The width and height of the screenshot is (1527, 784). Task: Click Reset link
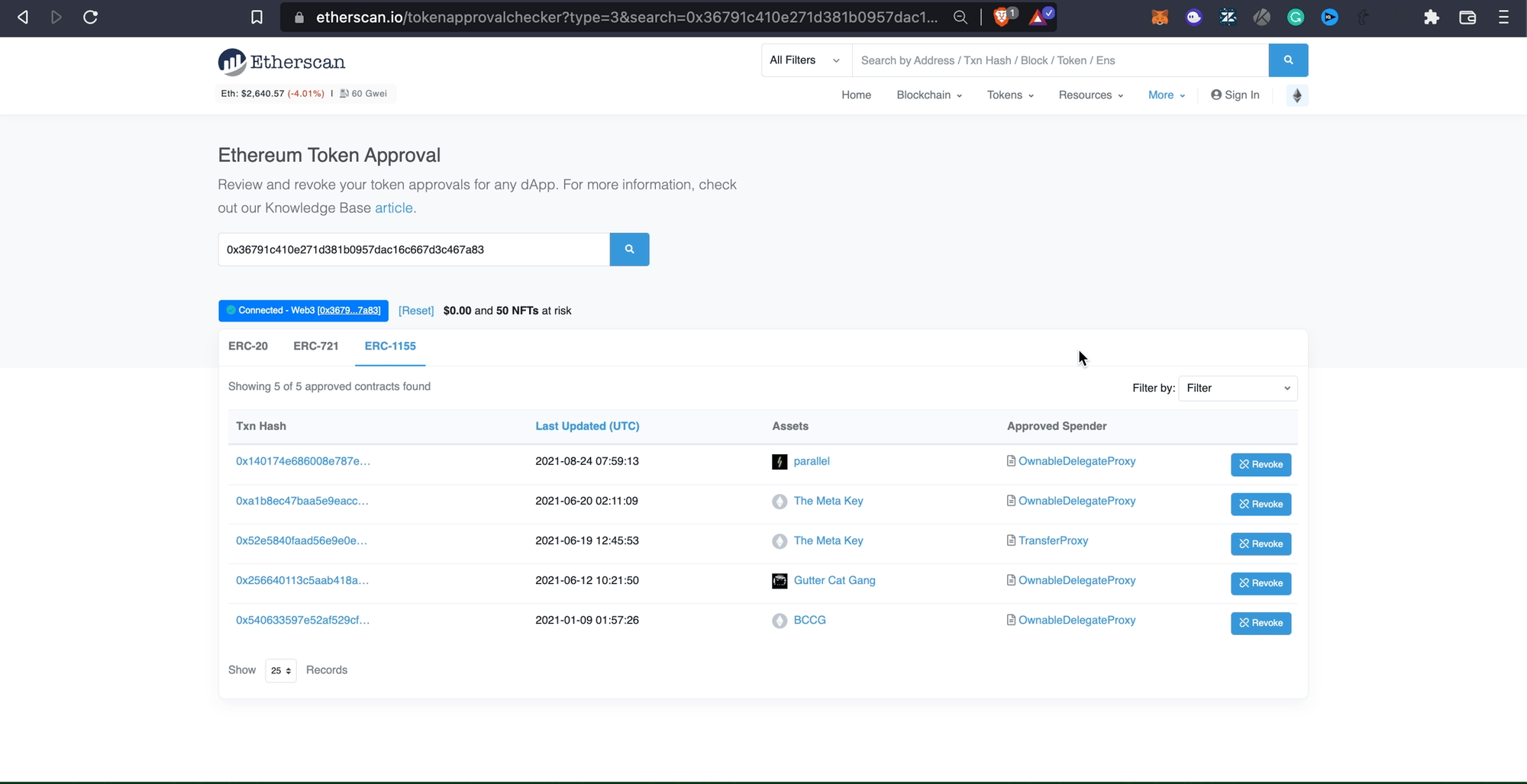416,311
